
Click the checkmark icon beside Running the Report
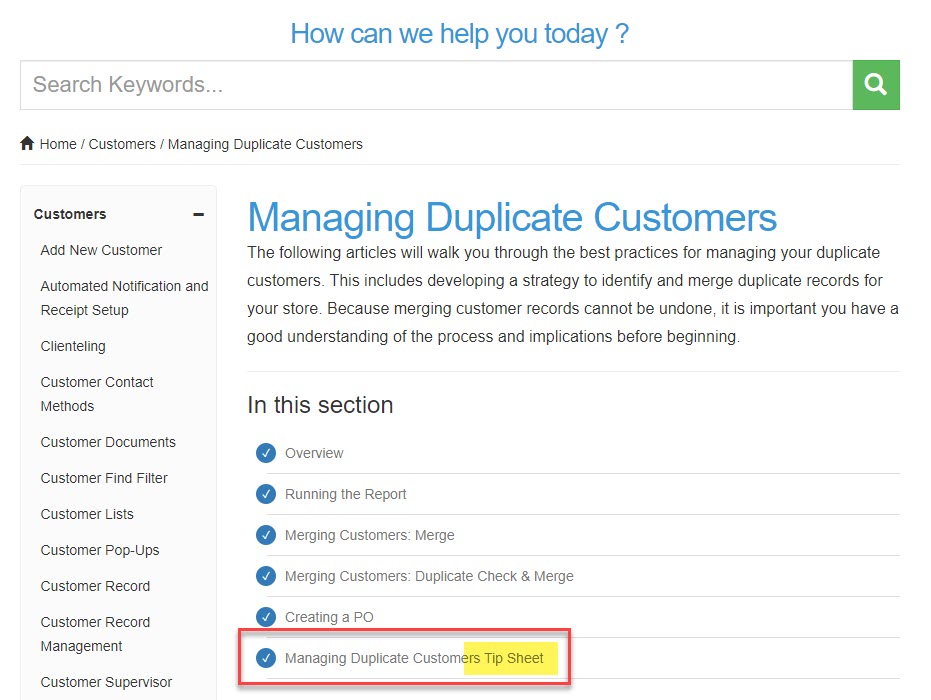(266, 494)
